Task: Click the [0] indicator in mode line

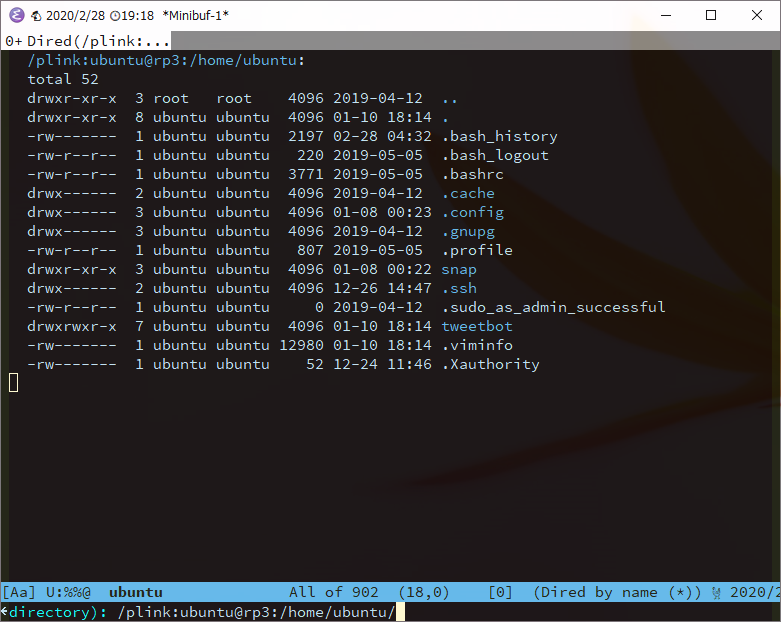Action: point(500,592)
